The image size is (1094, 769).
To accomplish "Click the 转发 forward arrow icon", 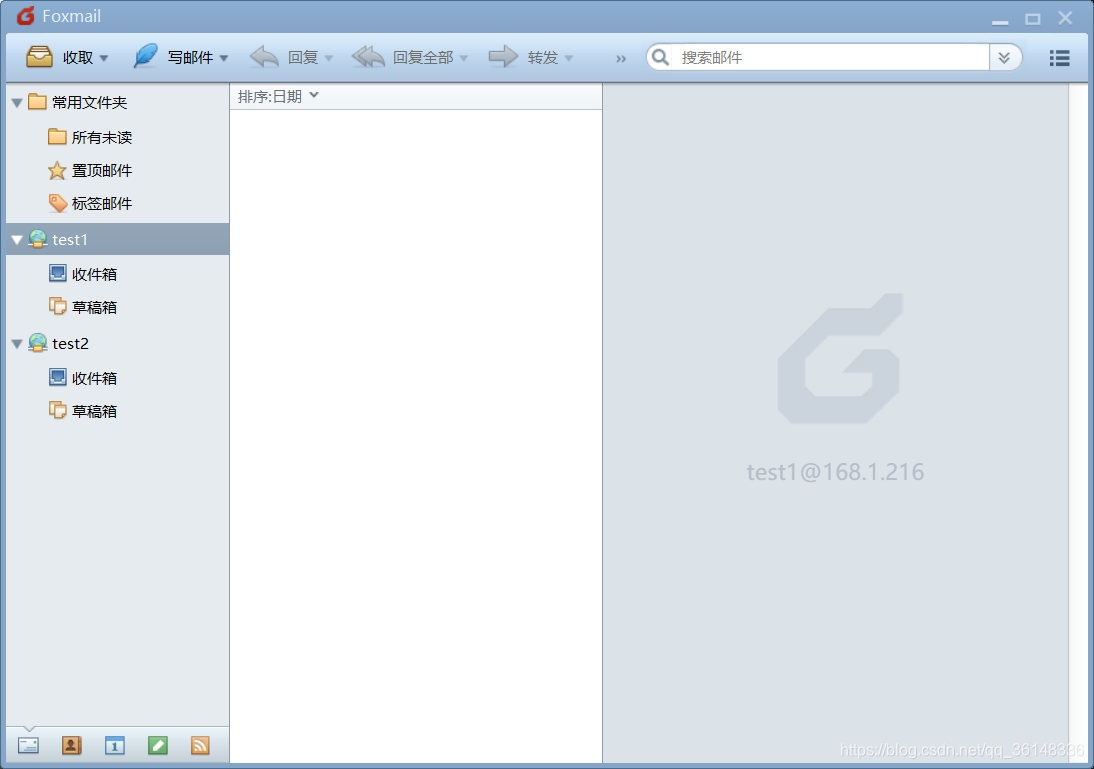I will pyautogui.click(x=503, y=57).
